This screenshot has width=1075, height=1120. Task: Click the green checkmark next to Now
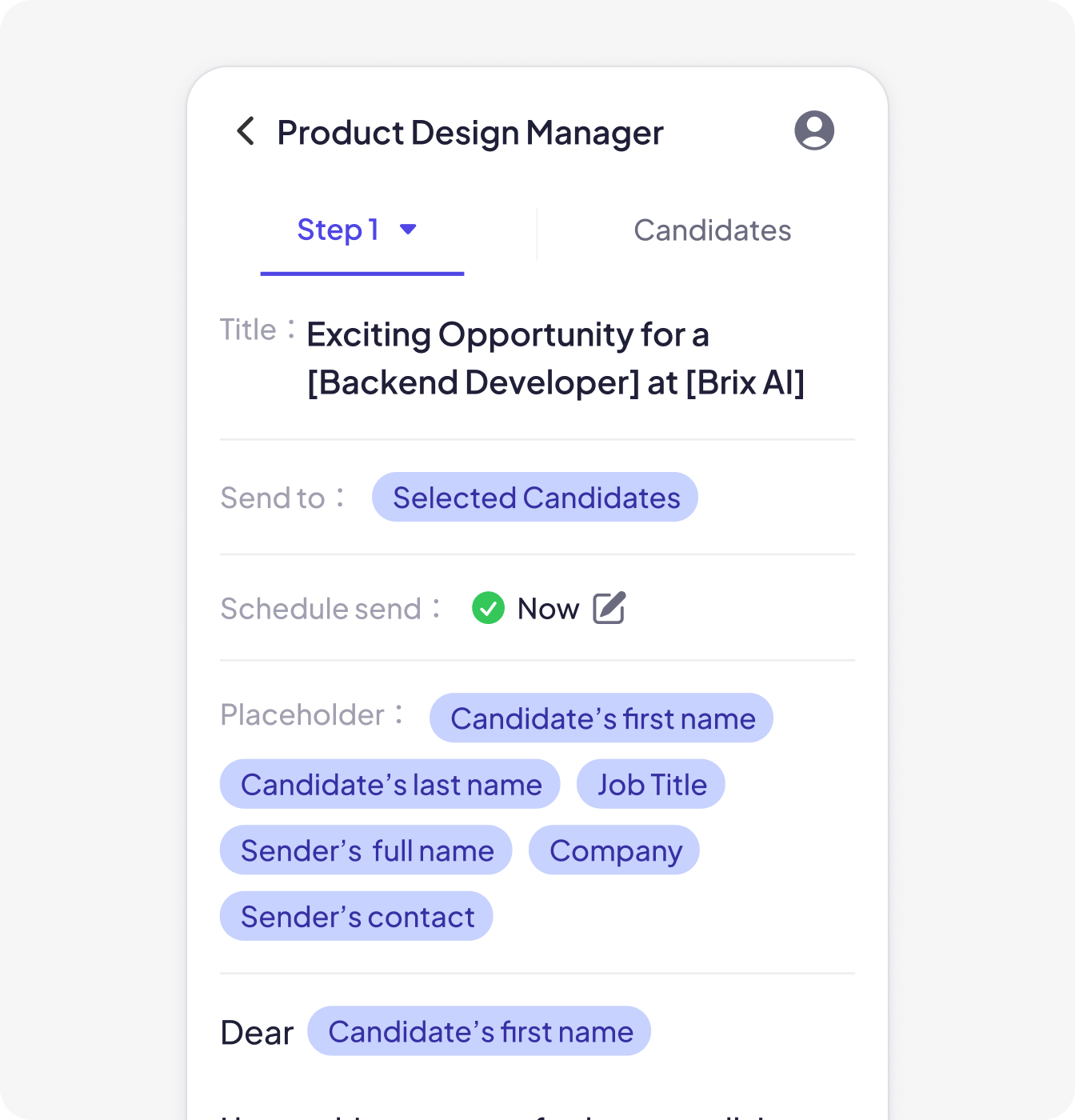488,608
